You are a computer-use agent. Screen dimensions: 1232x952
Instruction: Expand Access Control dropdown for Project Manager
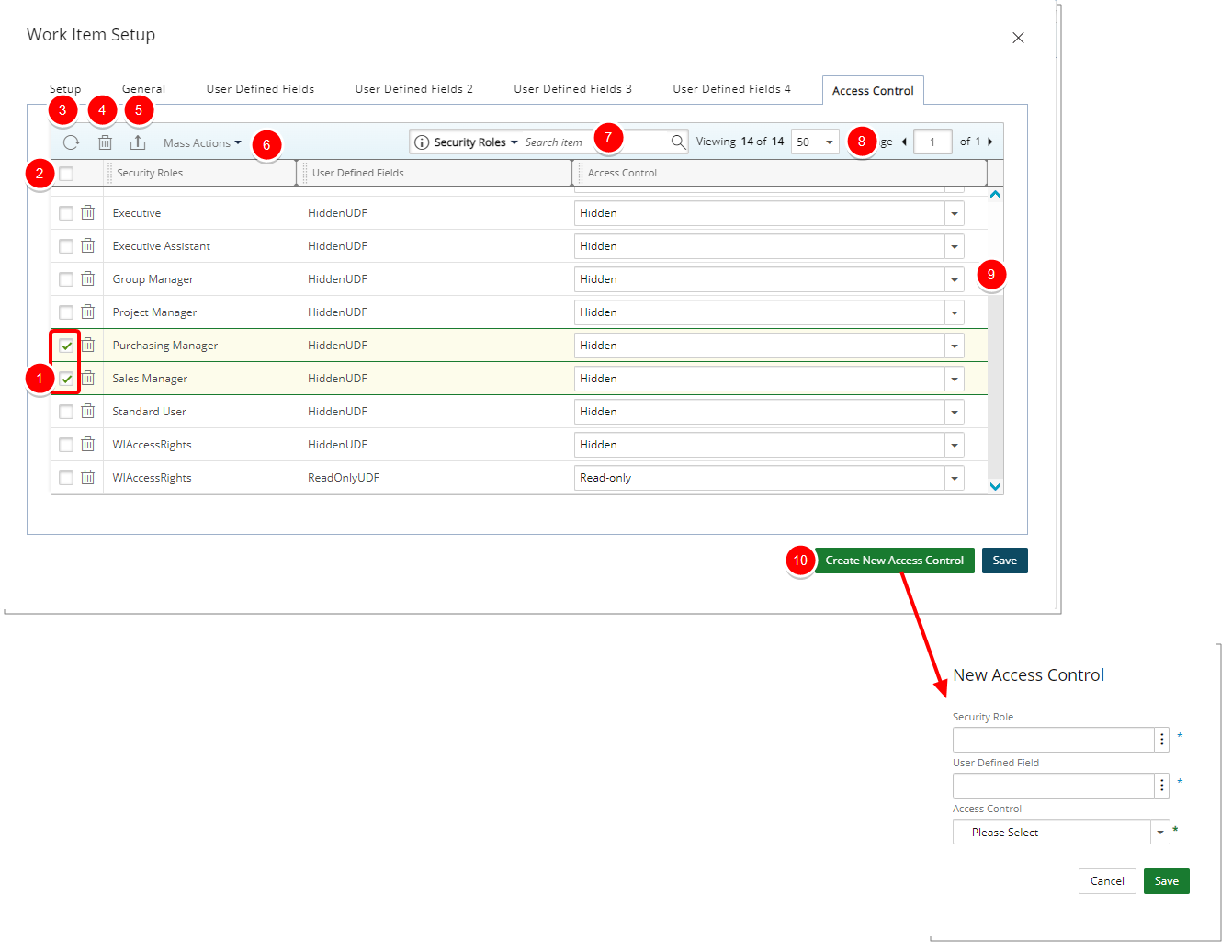tap(955, 312)
